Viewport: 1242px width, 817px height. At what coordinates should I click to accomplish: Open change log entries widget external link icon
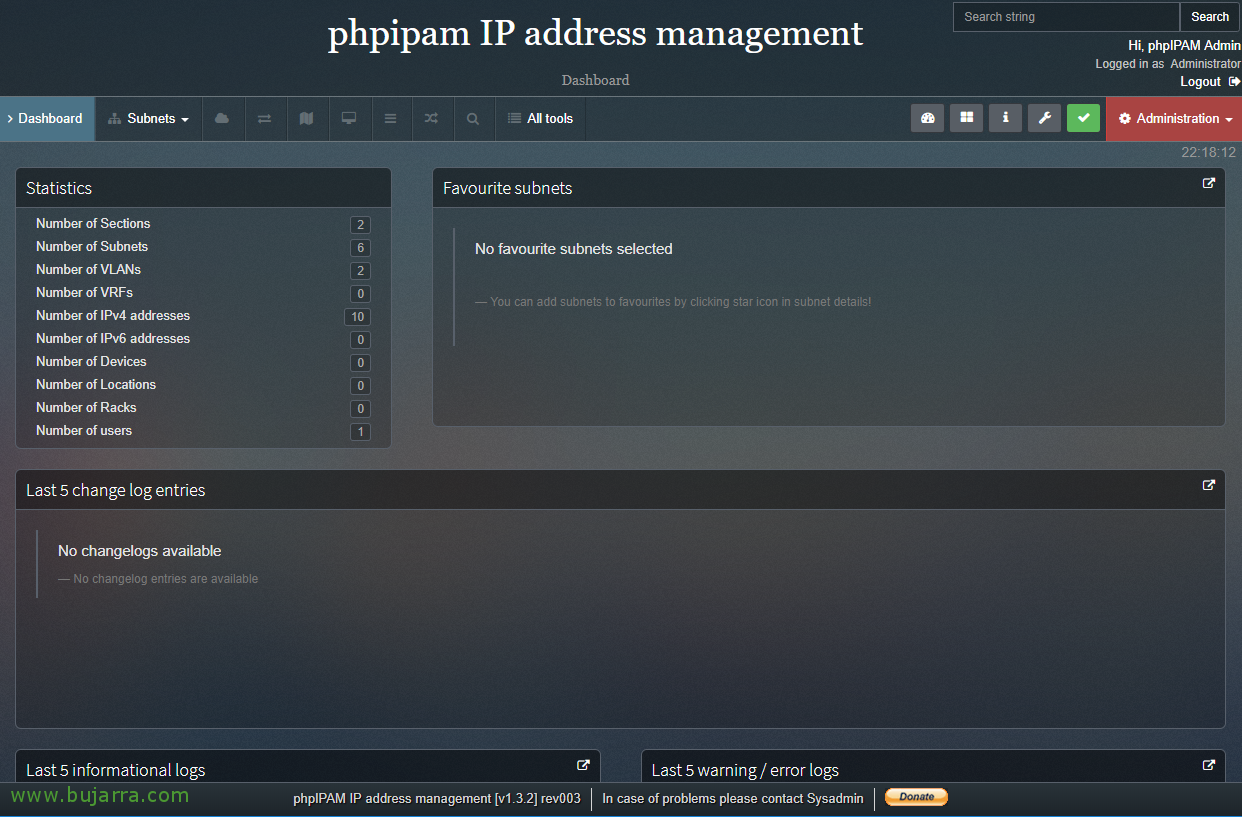(1209, 485)
